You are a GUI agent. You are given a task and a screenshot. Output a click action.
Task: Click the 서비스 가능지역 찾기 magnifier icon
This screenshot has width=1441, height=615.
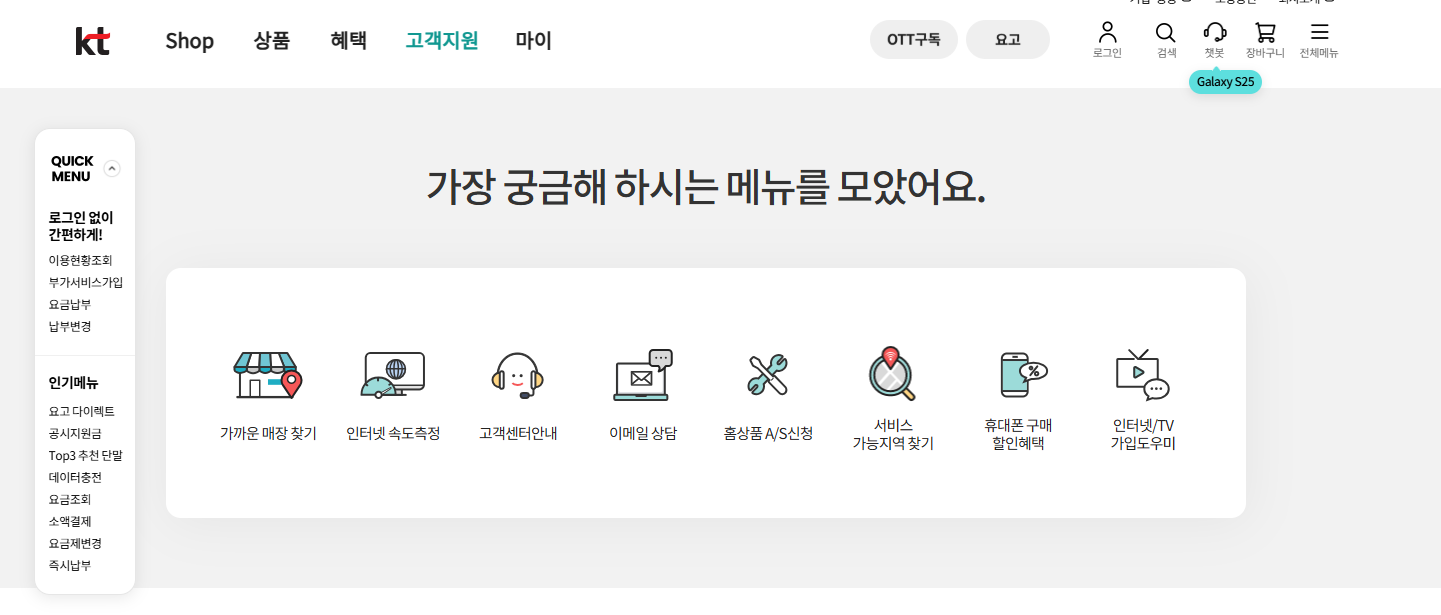tap(892, 373)
